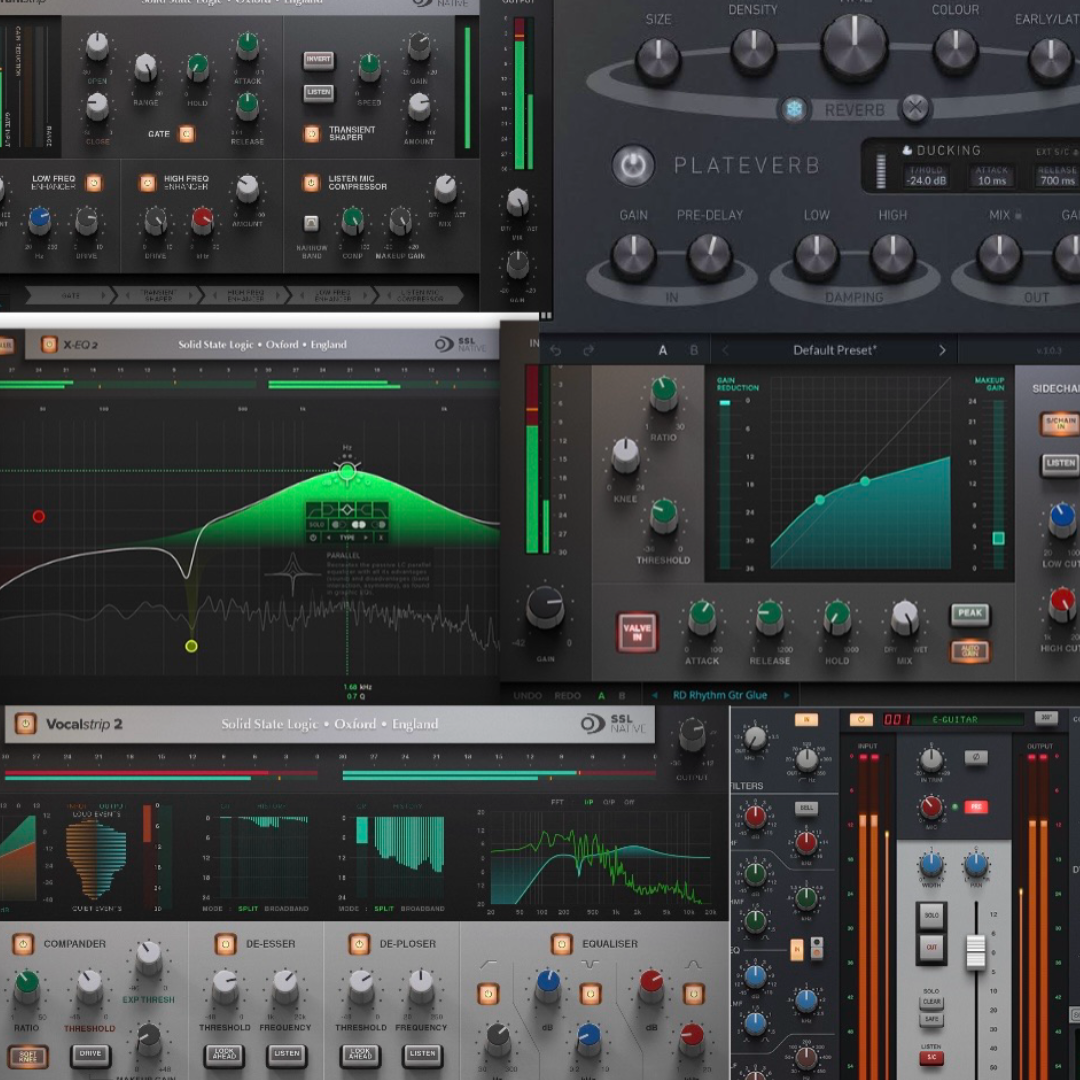Click the UNDO text button in bottom bar
Image resolution: width=1080 pixels, height=1080 pixels.
tap(528, 696)
